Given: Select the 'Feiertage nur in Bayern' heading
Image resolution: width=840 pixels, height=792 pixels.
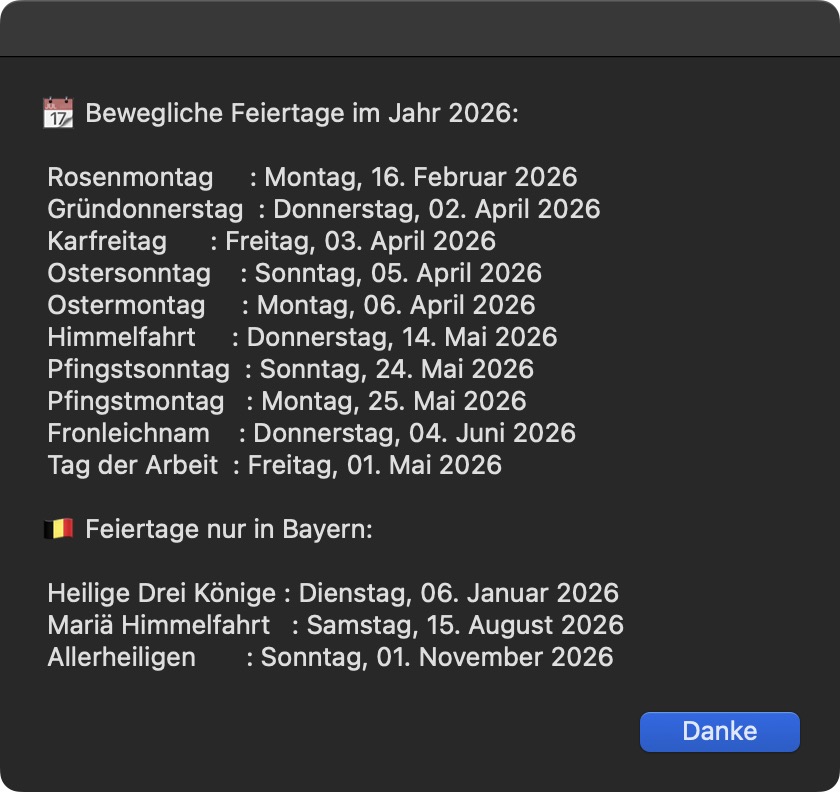Looking at the screenshot, I should [229, 529].
